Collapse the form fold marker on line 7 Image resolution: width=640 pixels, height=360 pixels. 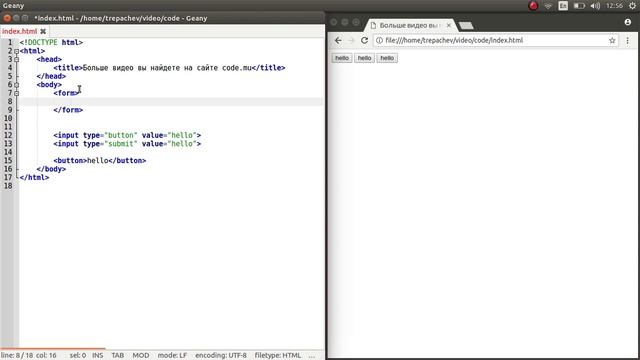[16, 93]
